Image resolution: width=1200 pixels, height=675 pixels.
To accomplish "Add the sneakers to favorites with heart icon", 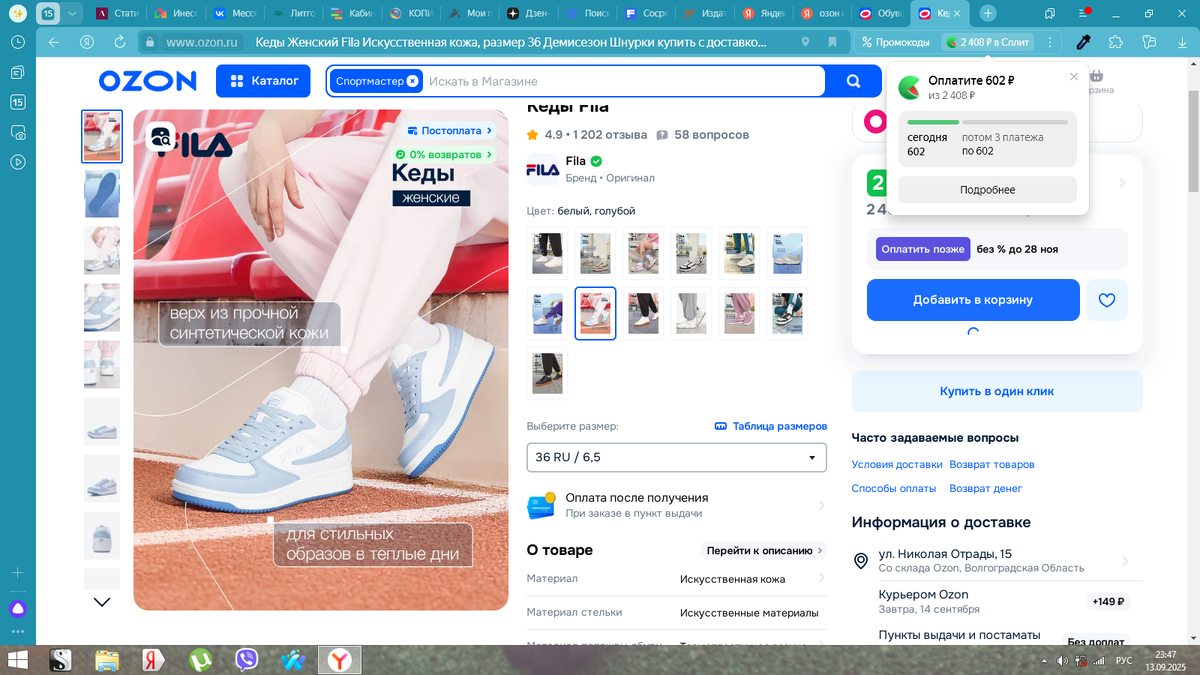I will (x=1107, y=299).
